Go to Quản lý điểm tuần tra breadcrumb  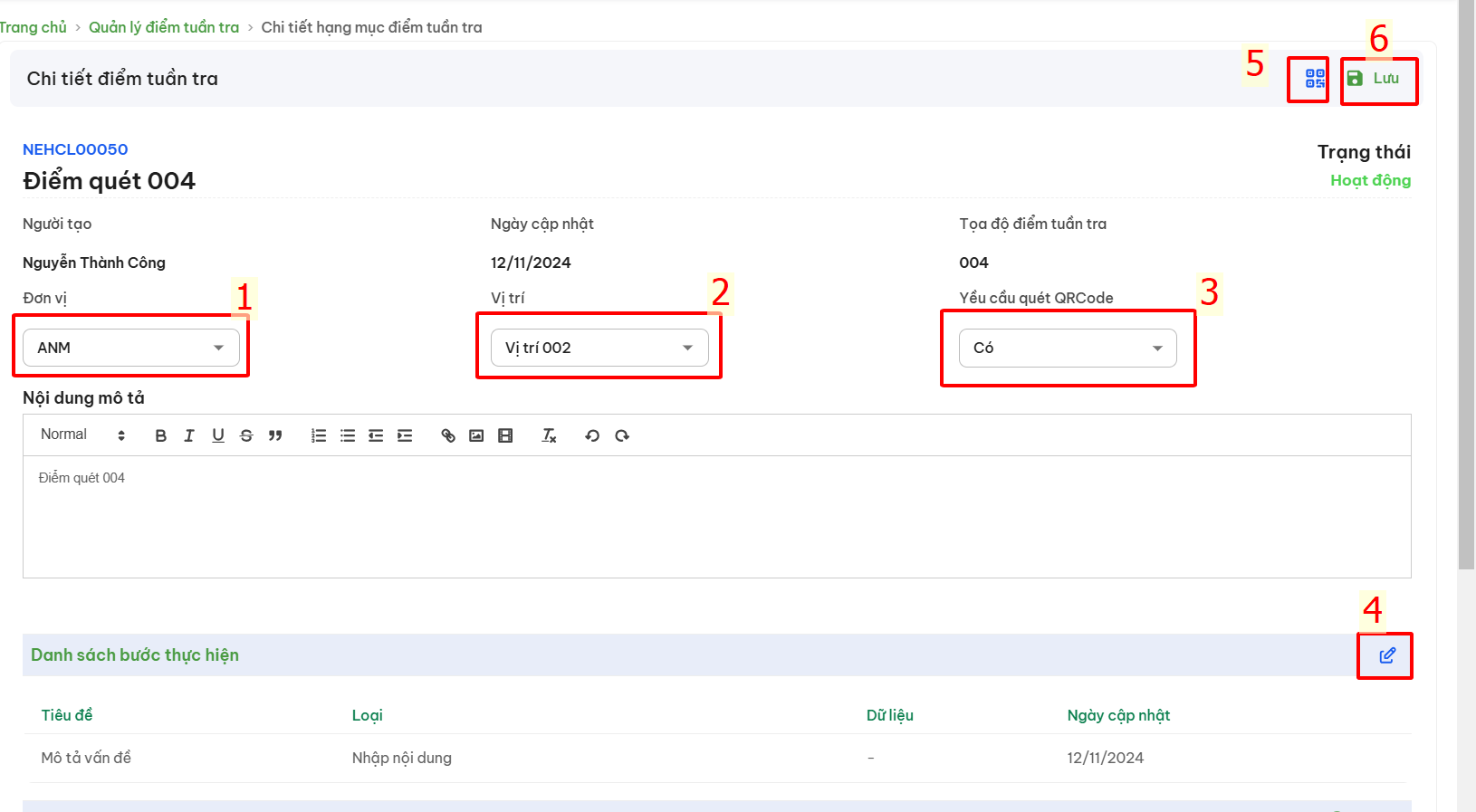(164, 27)
